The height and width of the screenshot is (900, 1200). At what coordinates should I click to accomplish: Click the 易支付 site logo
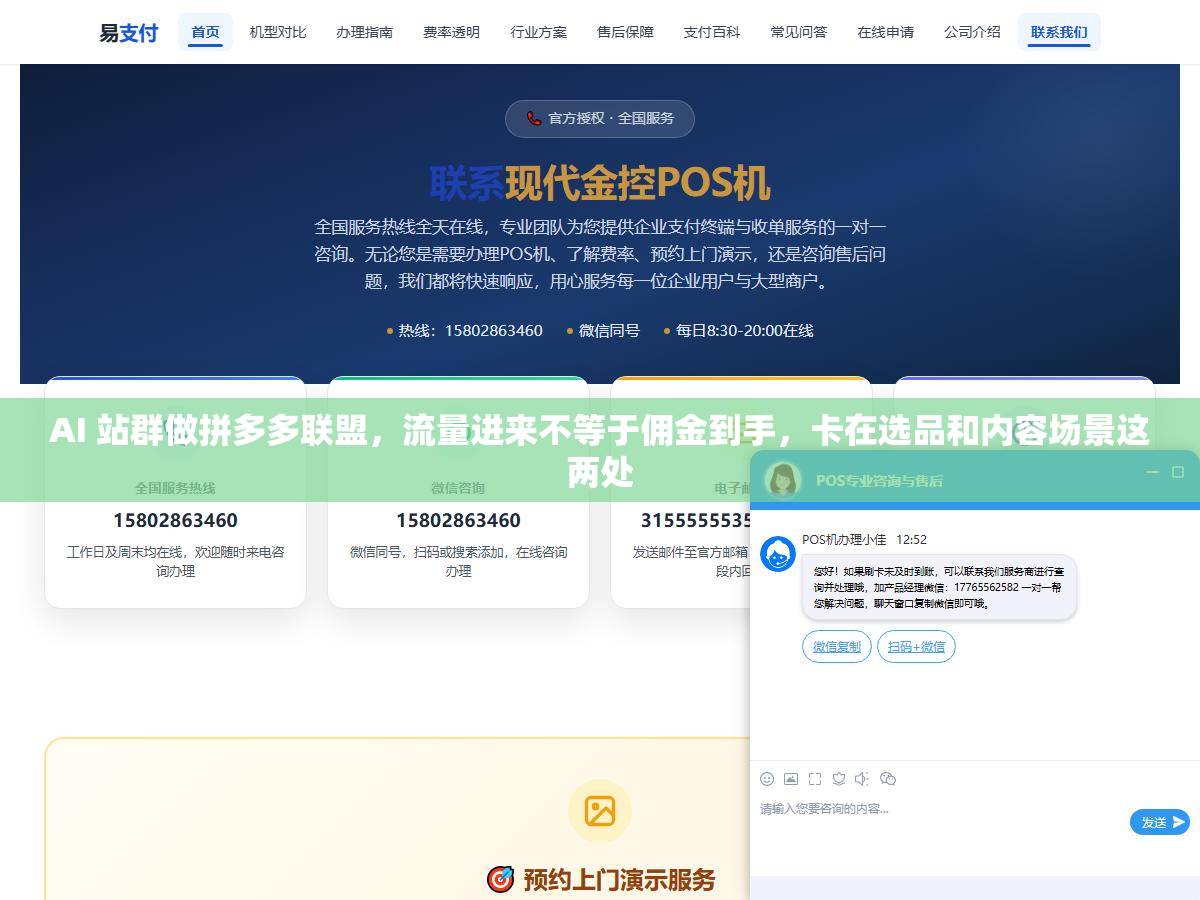[x=129, y=32]
